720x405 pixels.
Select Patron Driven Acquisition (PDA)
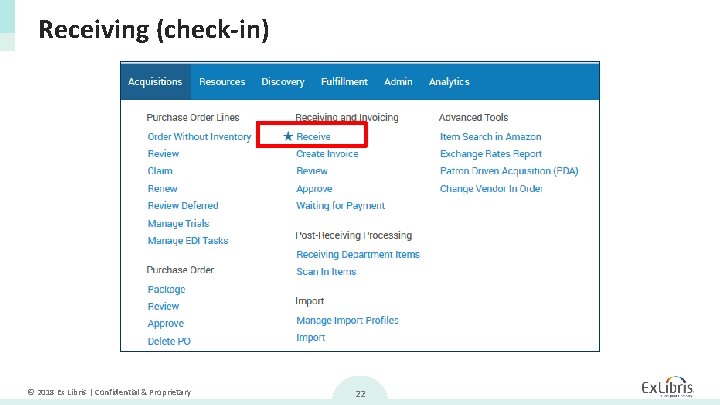[x=509, y=171]
